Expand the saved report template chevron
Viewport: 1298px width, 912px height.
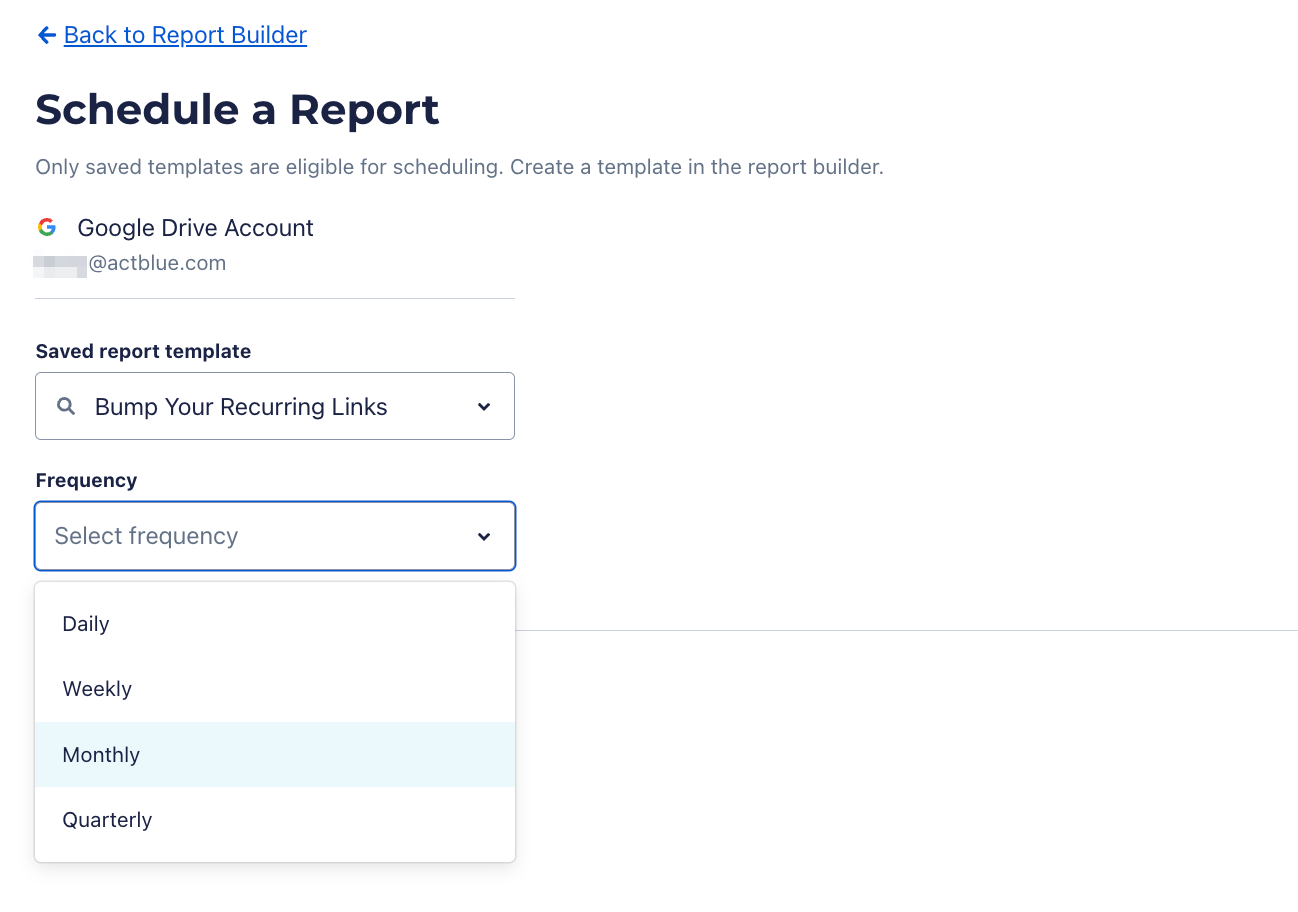click(484, 406)
